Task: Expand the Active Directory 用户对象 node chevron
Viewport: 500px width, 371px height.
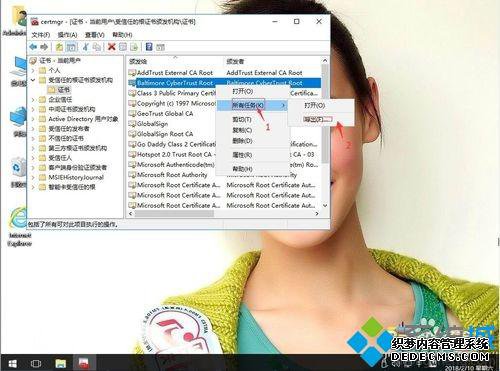Action: 33,119
